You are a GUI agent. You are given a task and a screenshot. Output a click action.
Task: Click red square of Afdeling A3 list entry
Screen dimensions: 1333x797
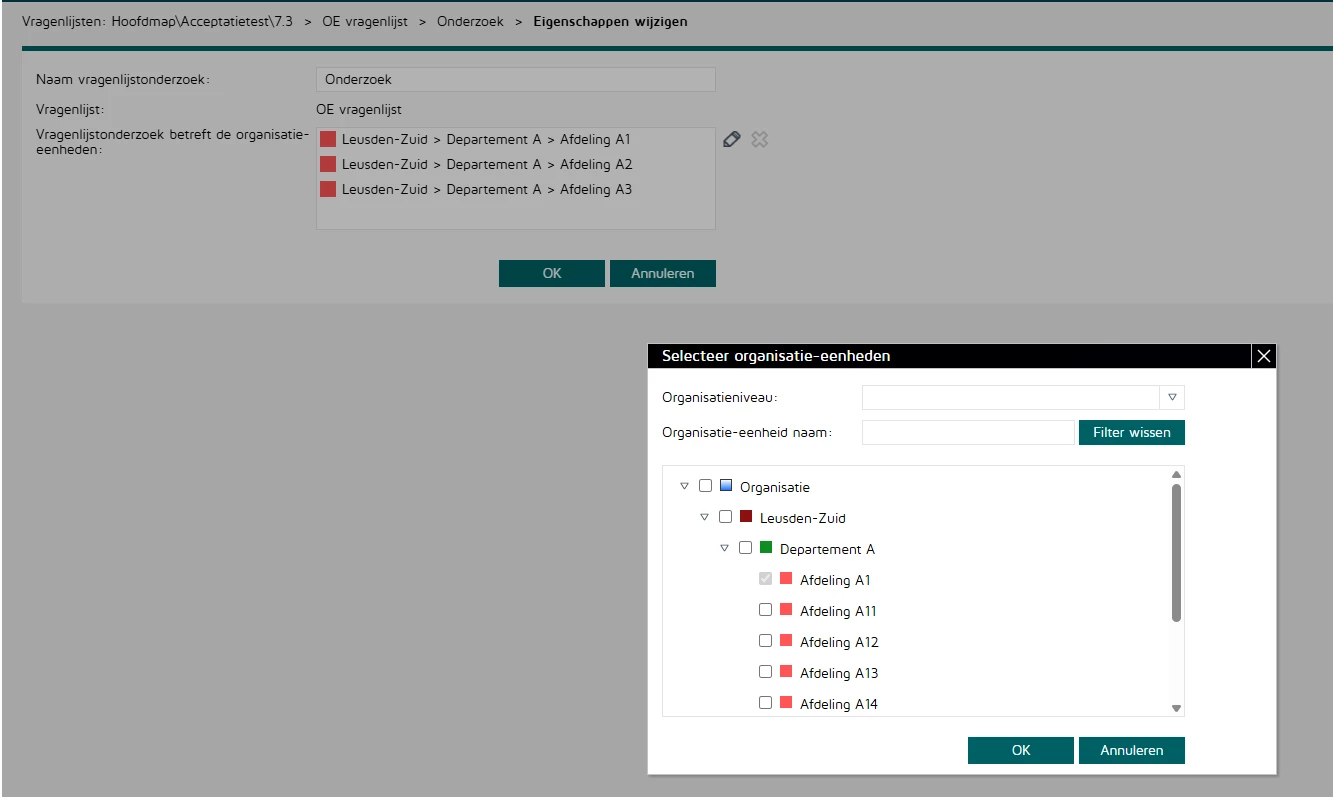328,189
